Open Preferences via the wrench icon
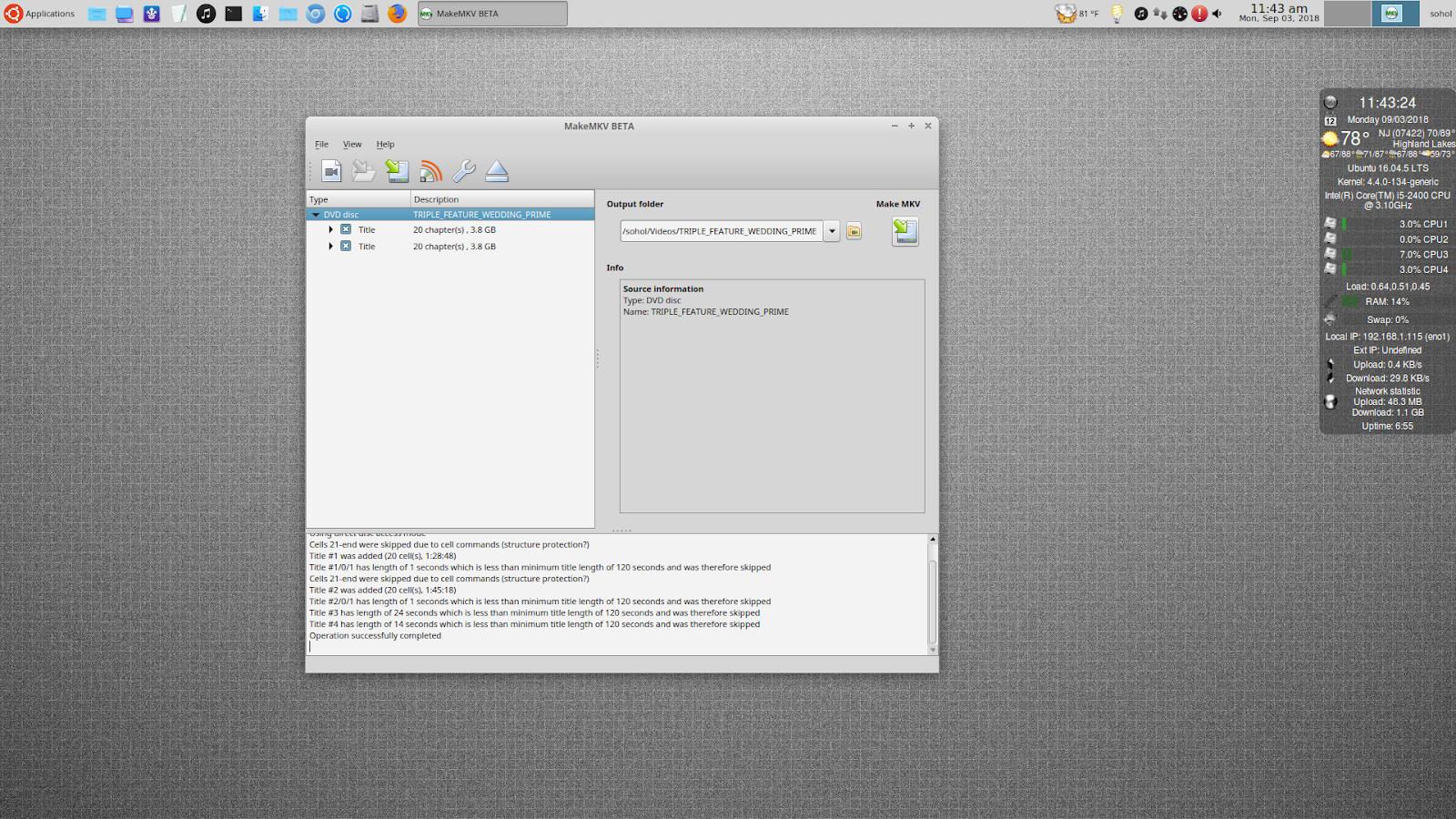Screen dimensions: 1456x819 tap(464, 171)
